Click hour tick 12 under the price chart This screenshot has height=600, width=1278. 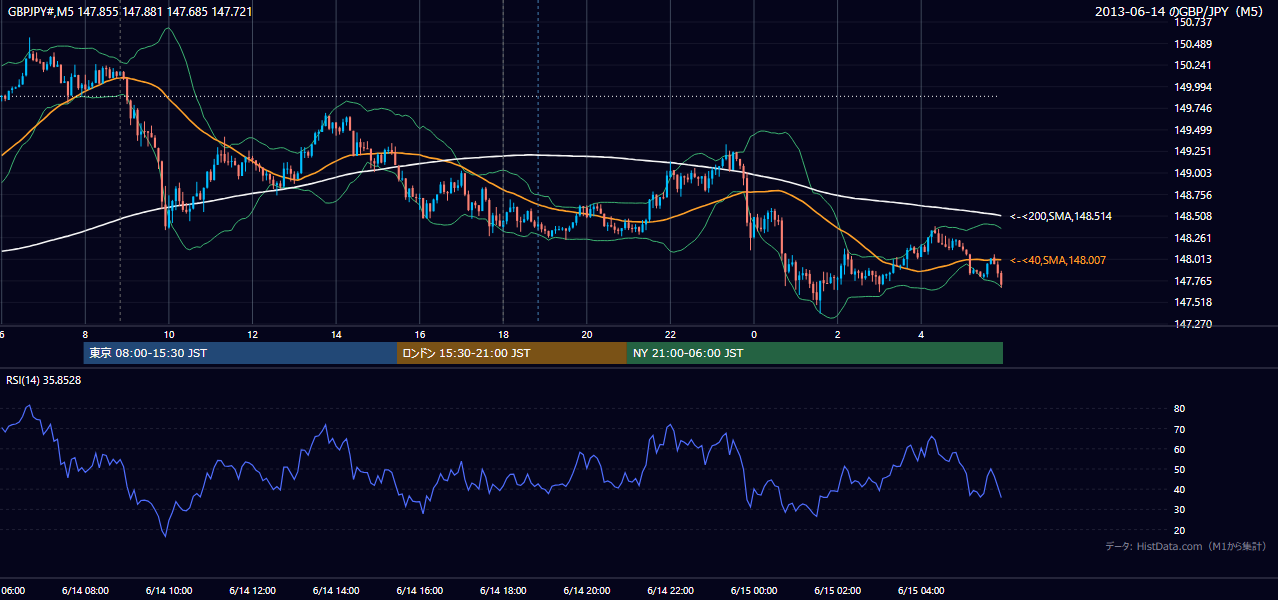(x=252, y=334)
